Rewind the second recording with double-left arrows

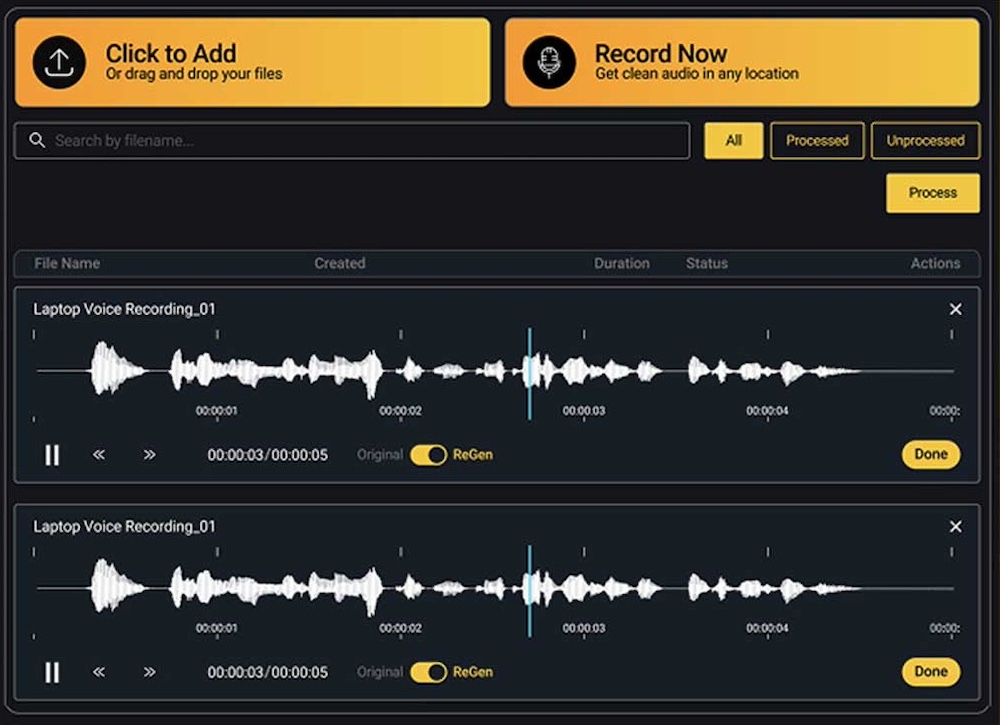click(99, 672)
